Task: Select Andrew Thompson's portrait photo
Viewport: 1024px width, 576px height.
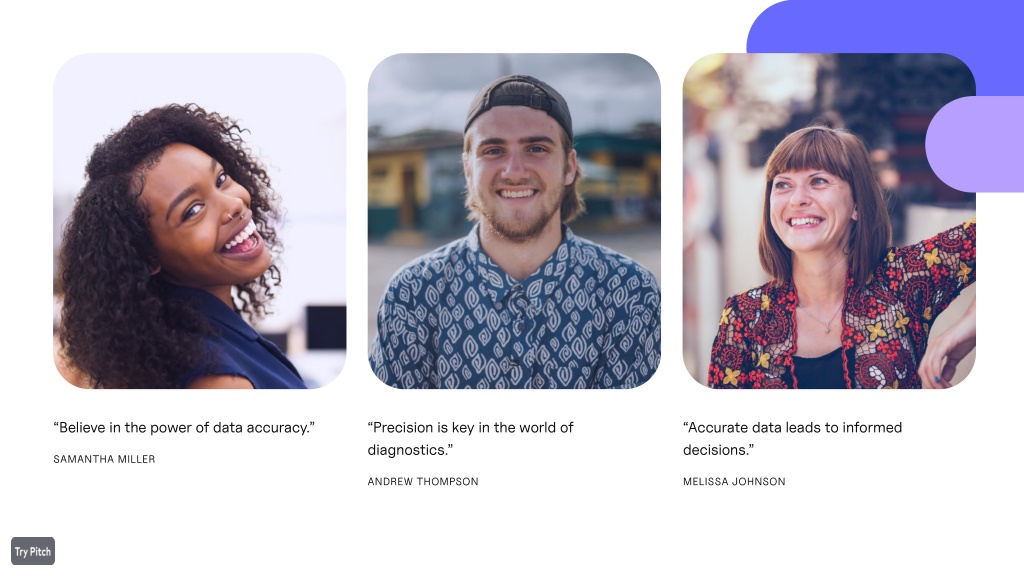Action: pos(514,221)
